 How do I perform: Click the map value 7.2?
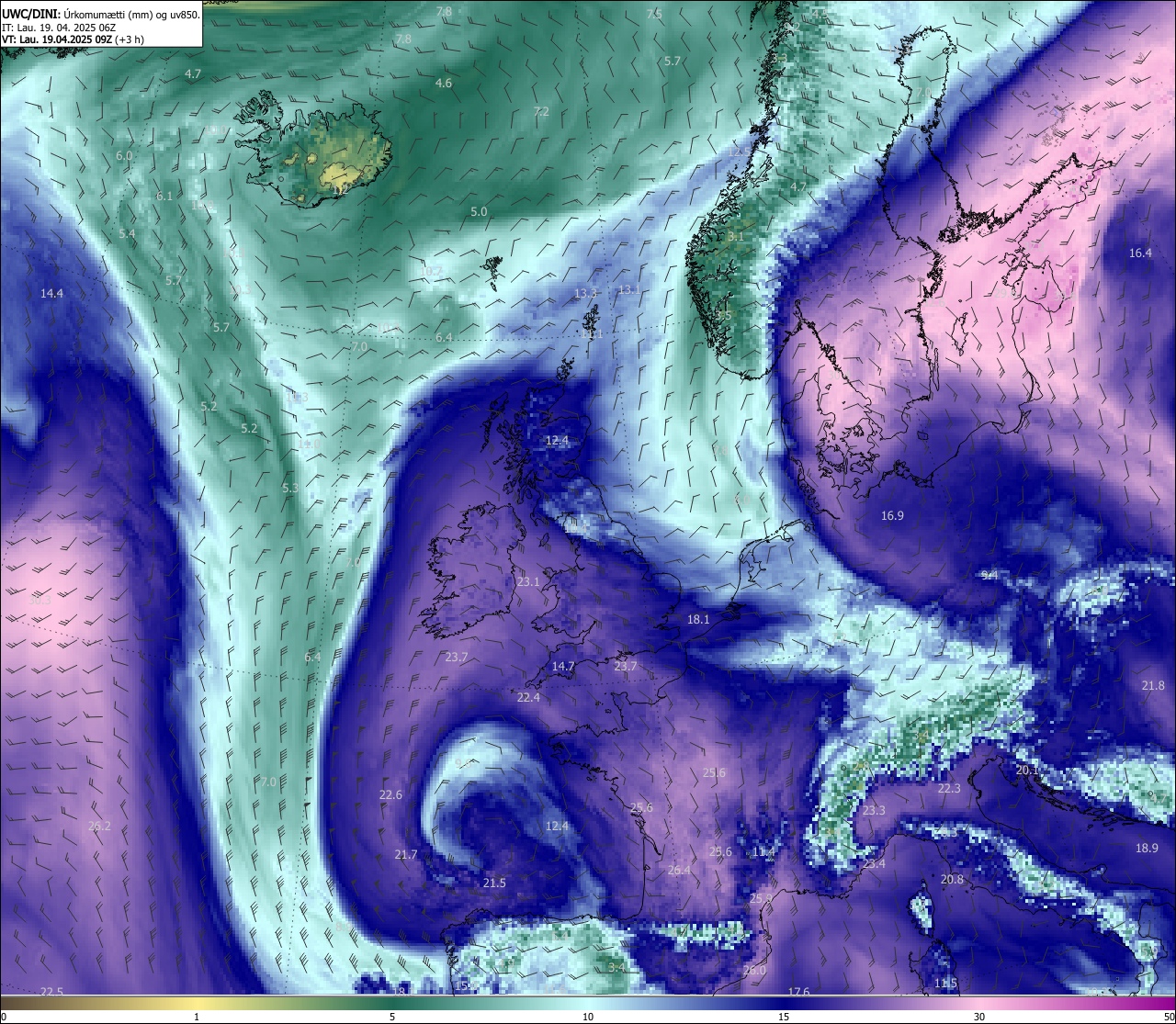(x=541, y=112)
